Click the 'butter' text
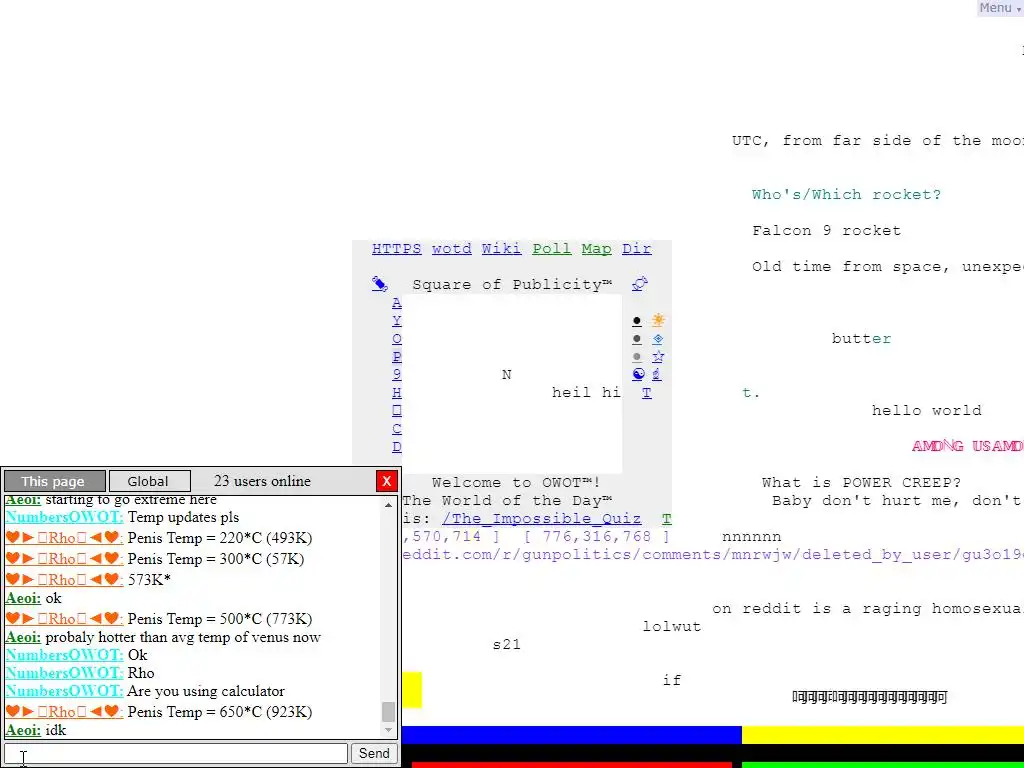The height and width of the screenshot is (768, 1024). pyautogui.click(x=861, y=338)
